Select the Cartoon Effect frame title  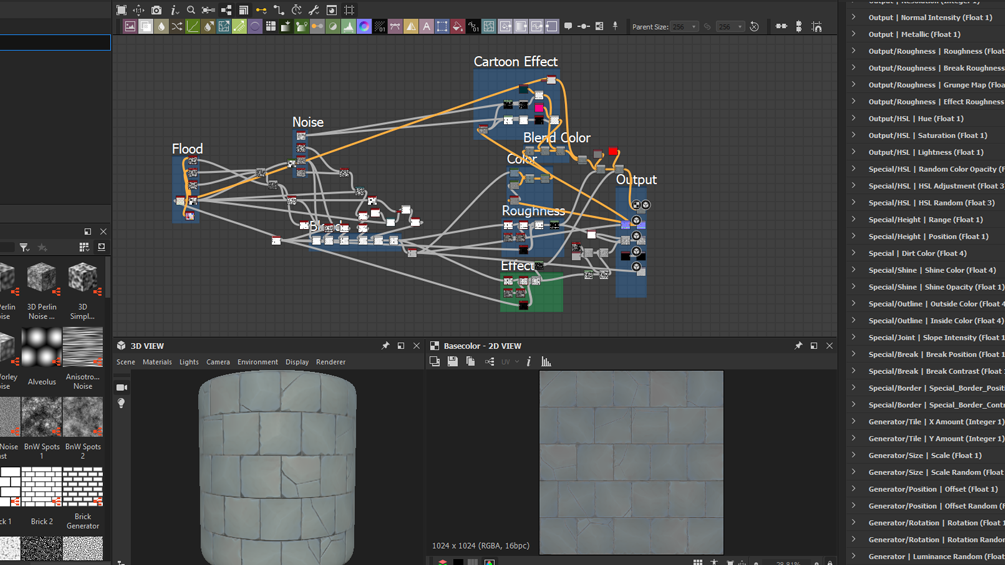pos(515,61)
